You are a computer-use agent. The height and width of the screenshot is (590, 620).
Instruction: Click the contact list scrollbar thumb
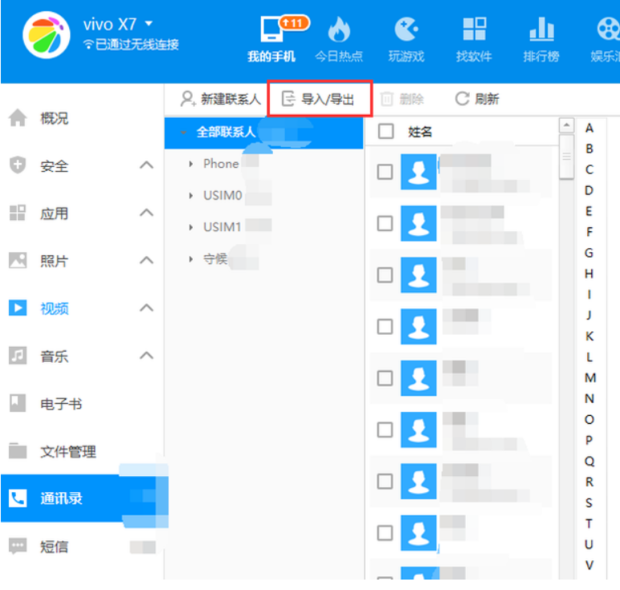[567, 157]
